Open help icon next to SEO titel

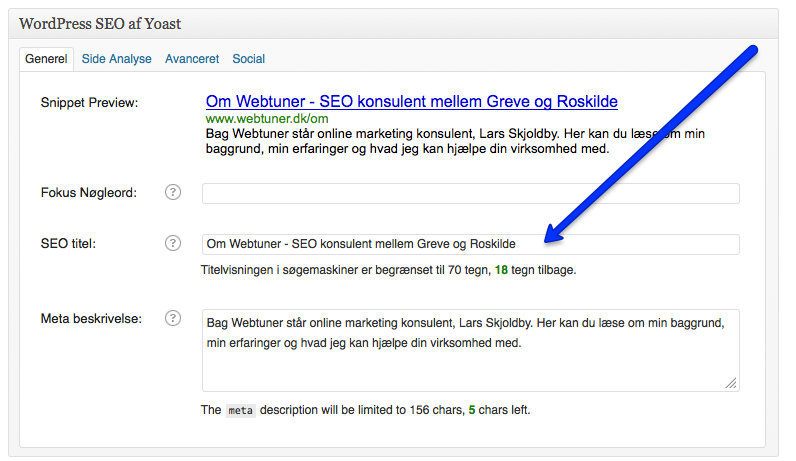[173, 243]
